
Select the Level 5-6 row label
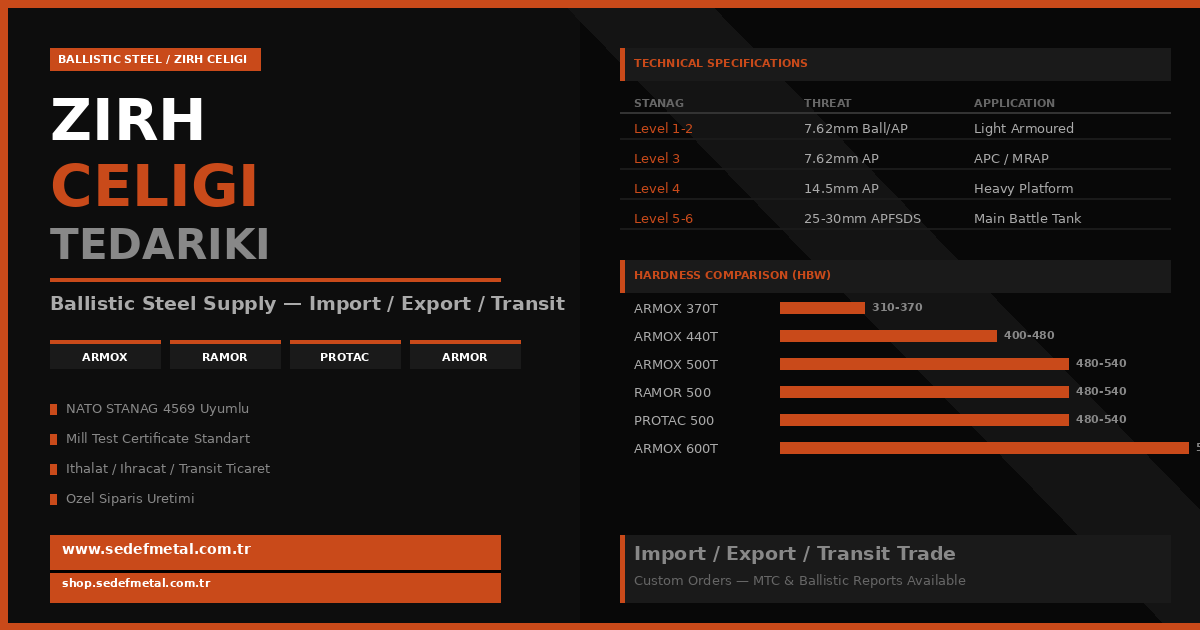point(663,219)
